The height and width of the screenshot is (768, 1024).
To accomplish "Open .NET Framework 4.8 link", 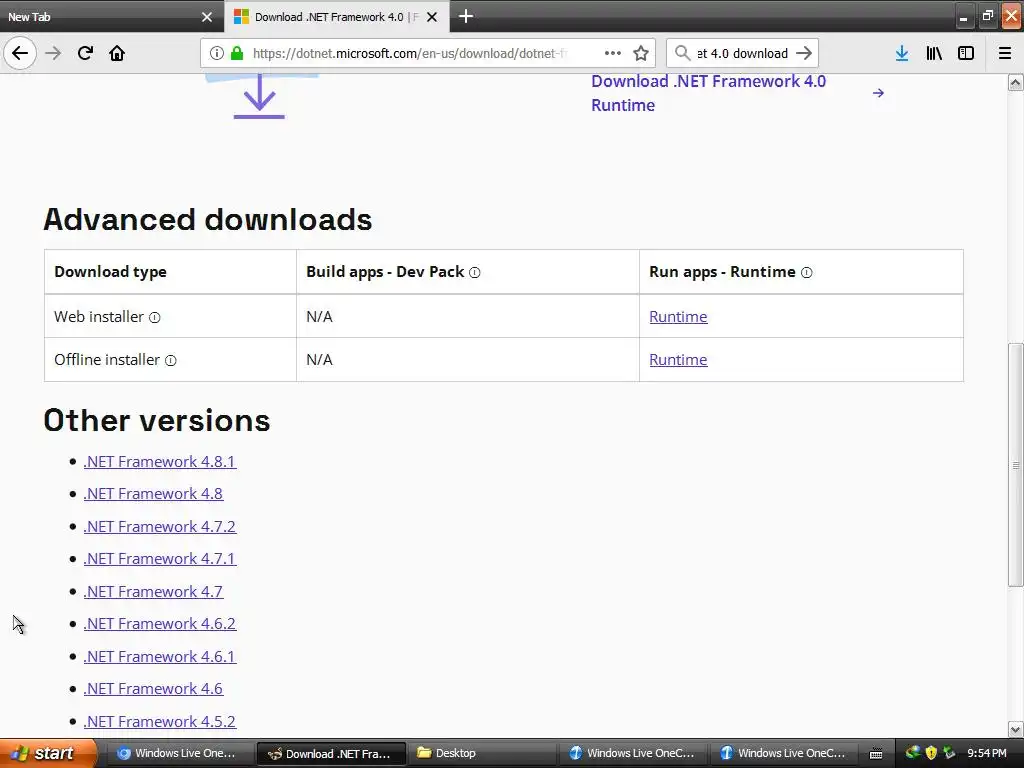I will click(153, 494).
